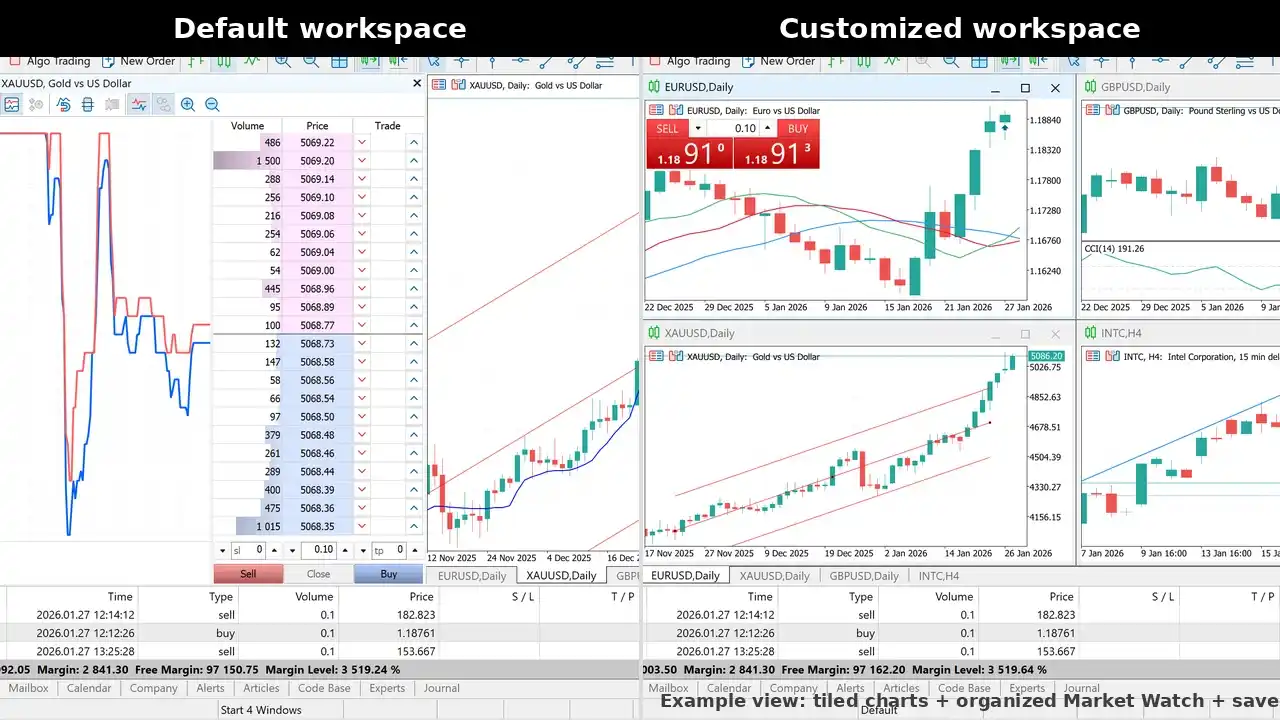1280x720 pixels.
Task: Expand sell dropdown on the 5069.22 row
Action: (362, 143)
